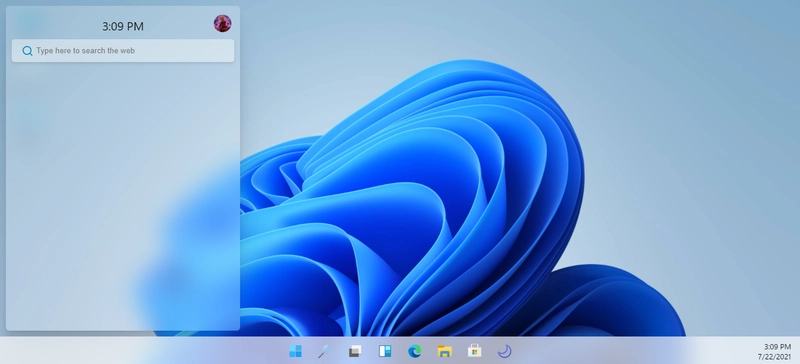This screenshot has height=364, width=800.
Task: Open the Windows Start menu
Action: point(295,351)
